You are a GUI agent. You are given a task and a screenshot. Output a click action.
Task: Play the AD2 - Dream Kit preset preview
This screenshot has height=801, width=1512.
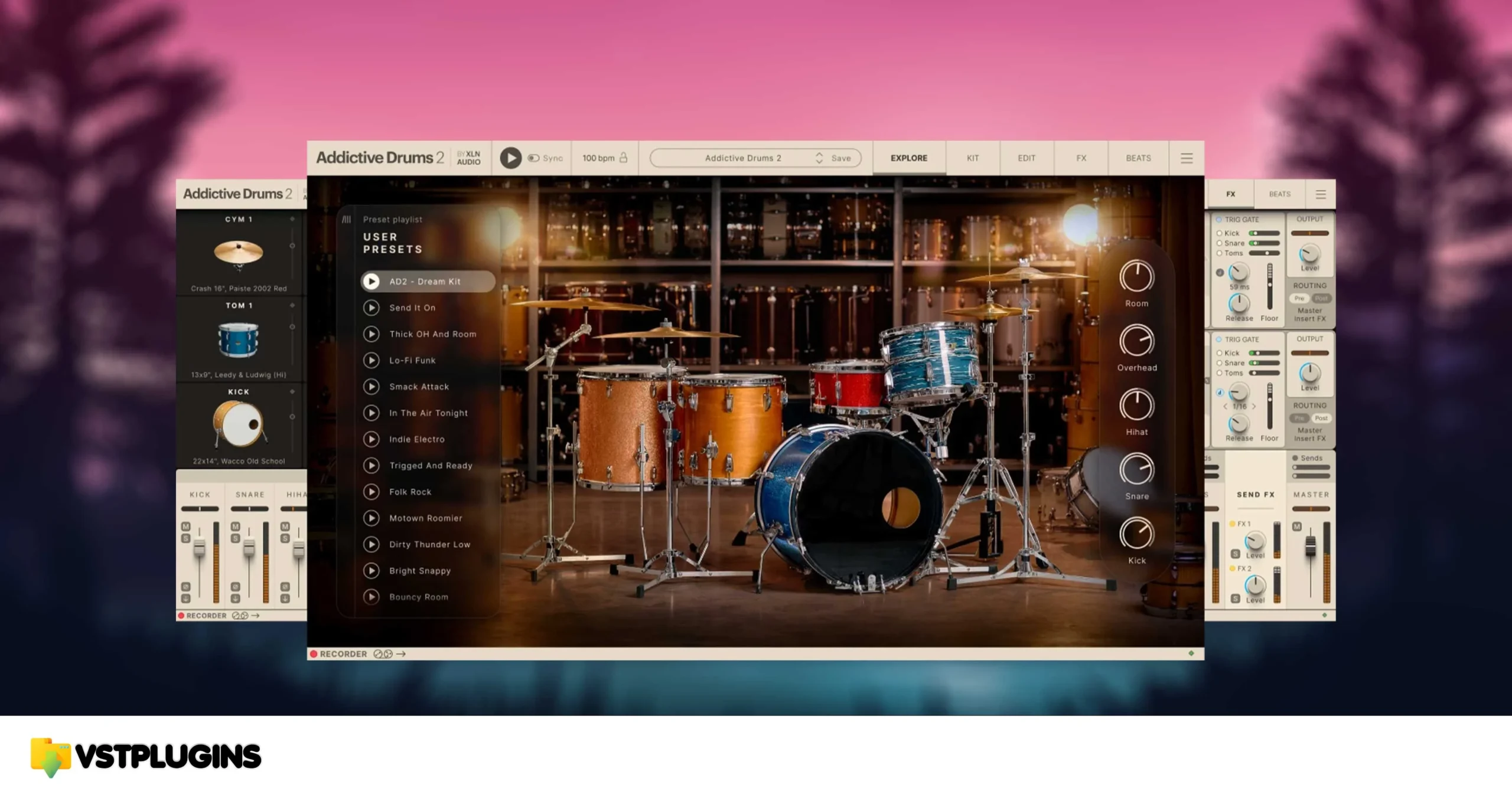pyautogui.click(x=371, y=282)
